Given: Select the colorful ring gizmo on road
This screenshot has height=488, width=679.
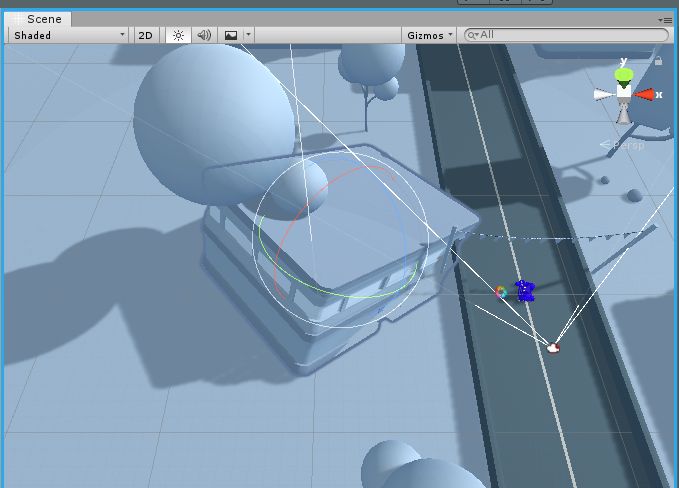Looking at the screenshot, I should pyautogui.click(x=501, y=293).
